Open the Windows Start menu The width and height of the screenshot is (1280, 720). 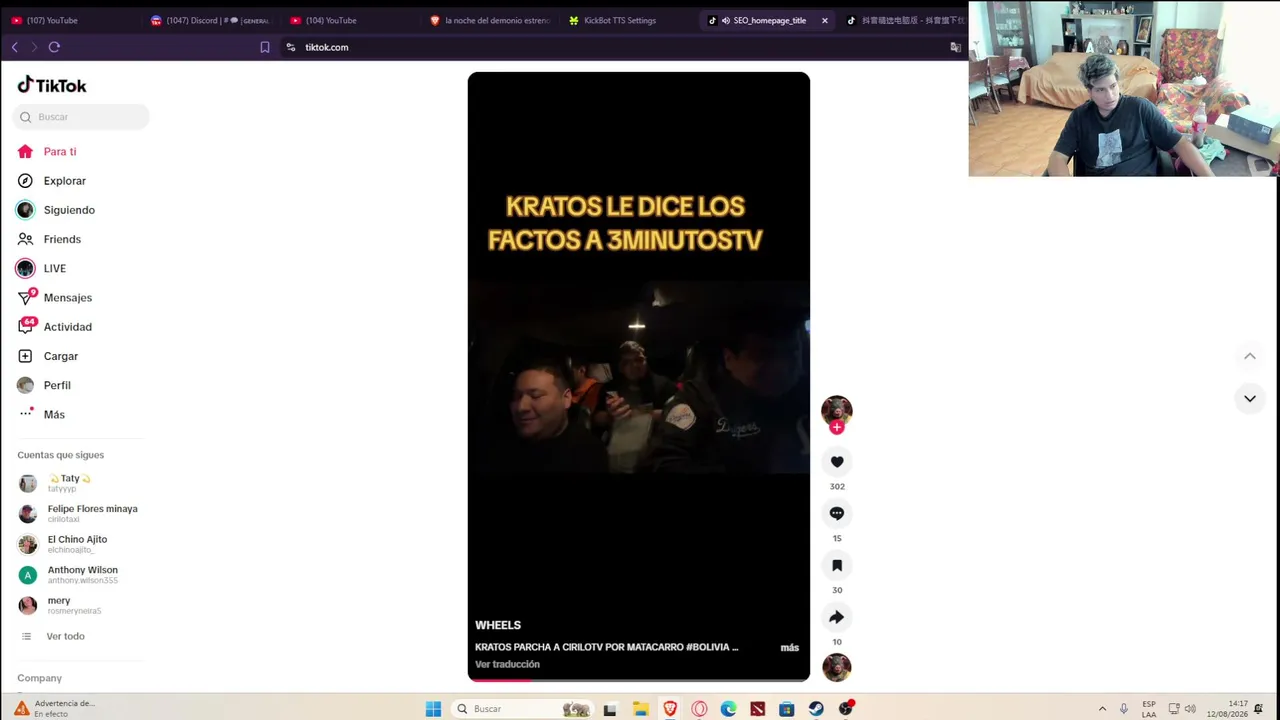click(433, 709)
